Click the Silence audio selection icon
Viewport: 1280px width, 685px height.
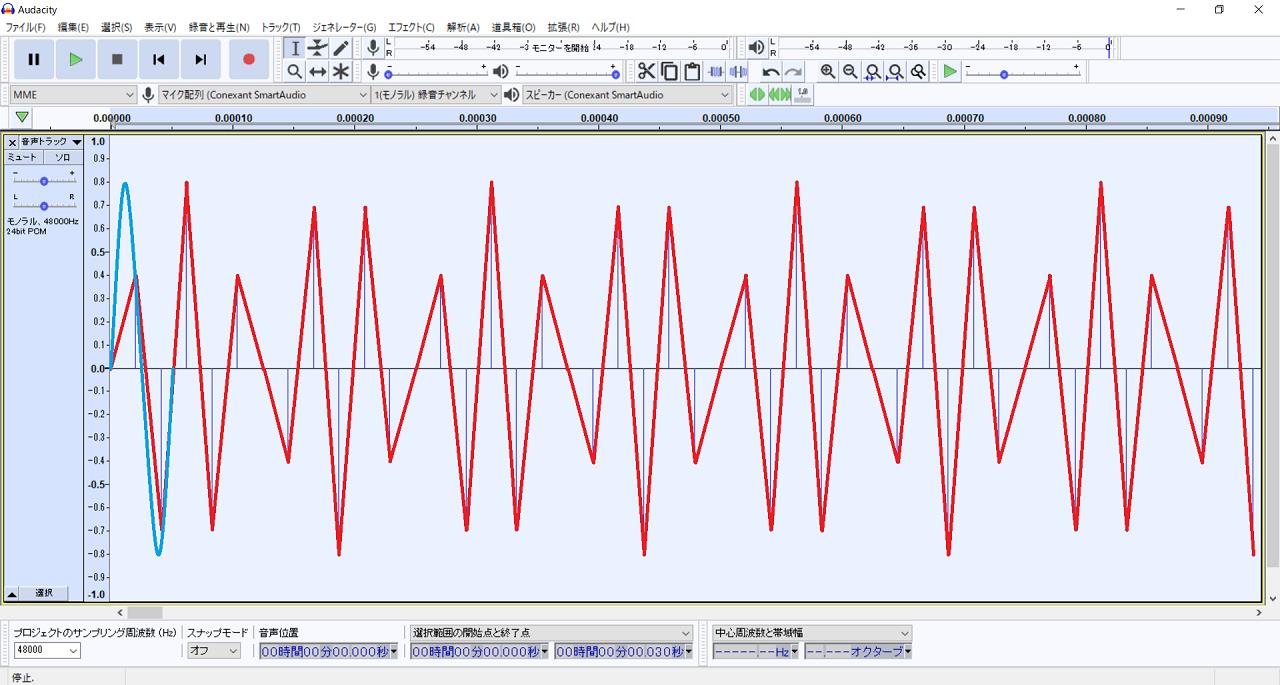click(x=738, y=71)
